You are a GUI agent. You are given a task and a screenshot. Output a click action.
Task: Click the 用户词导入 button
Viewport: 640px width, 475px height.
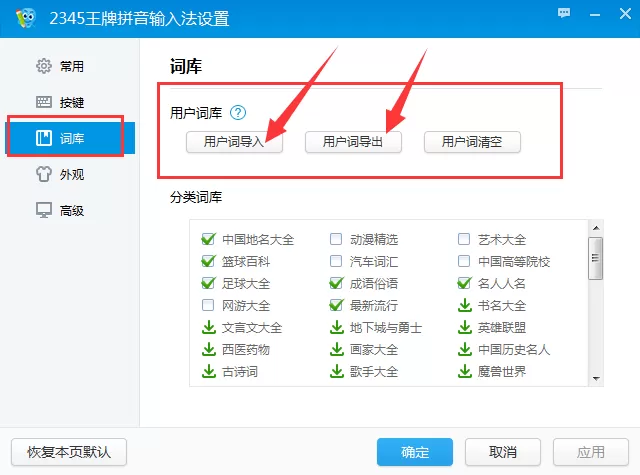click(234, 142)
